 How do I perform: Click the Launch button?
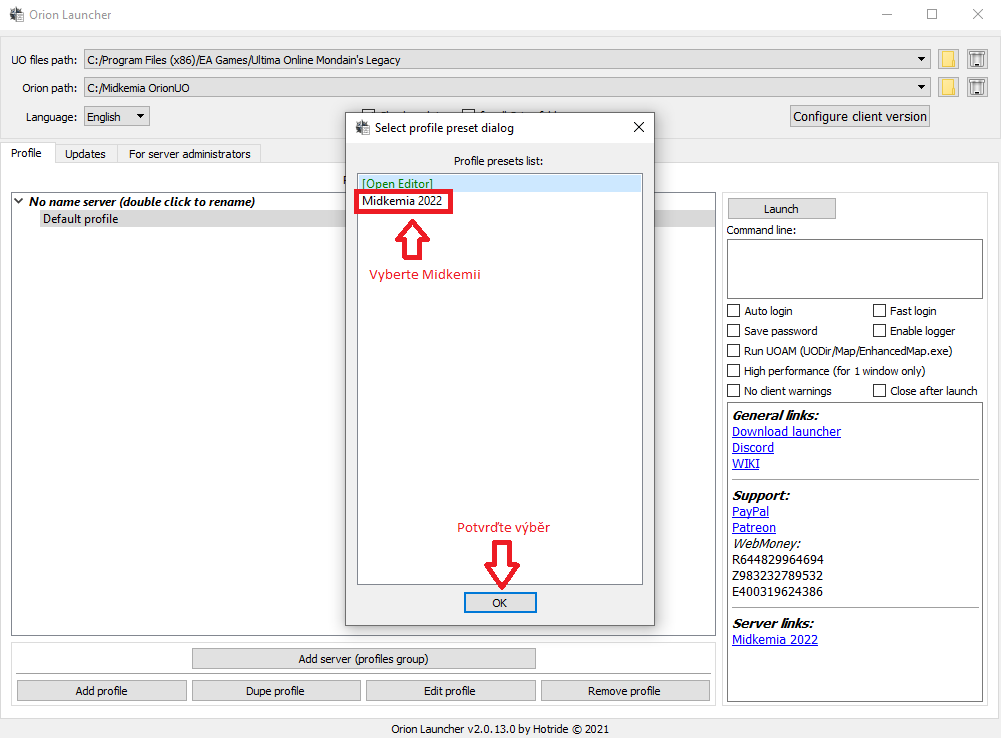pos(781,209)
